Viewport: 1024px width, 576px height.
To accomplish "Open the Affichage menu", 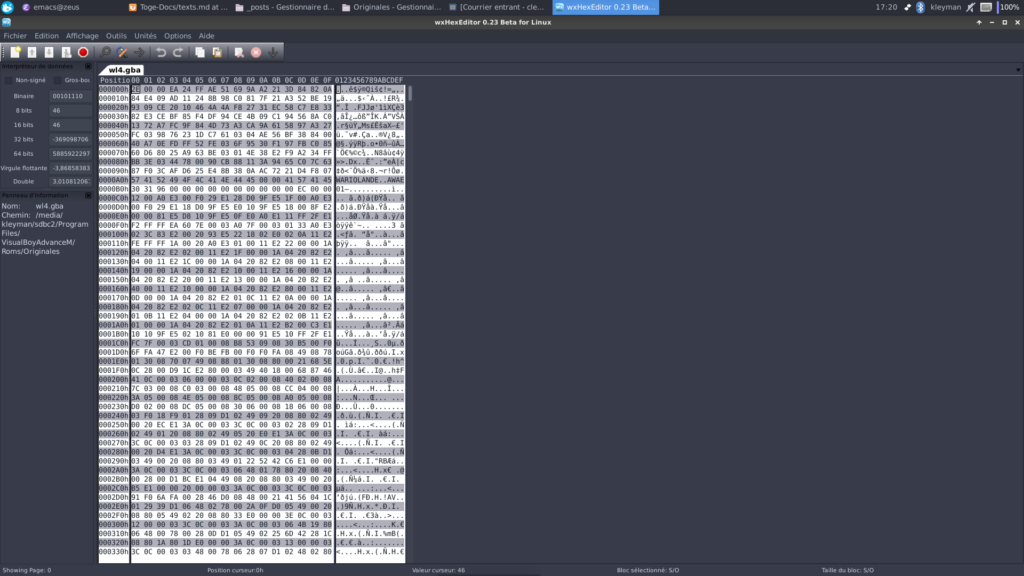I will (x=82, y=36).
